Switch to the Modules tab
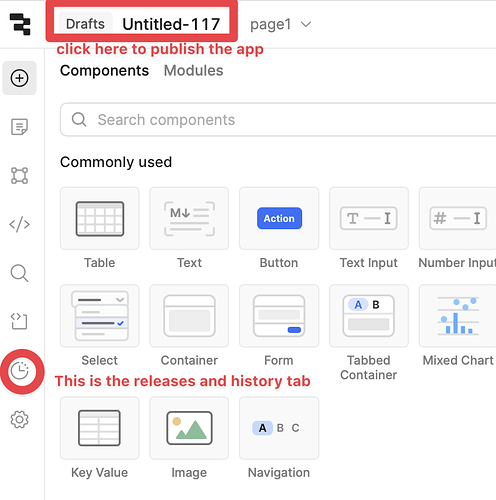 pos(193,71)
